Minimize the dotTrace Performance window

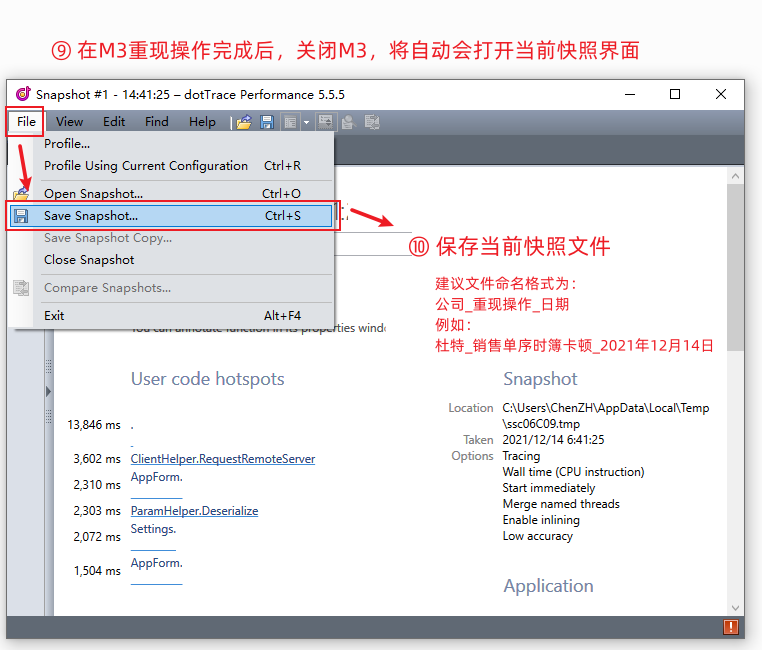tap(630, 94)
